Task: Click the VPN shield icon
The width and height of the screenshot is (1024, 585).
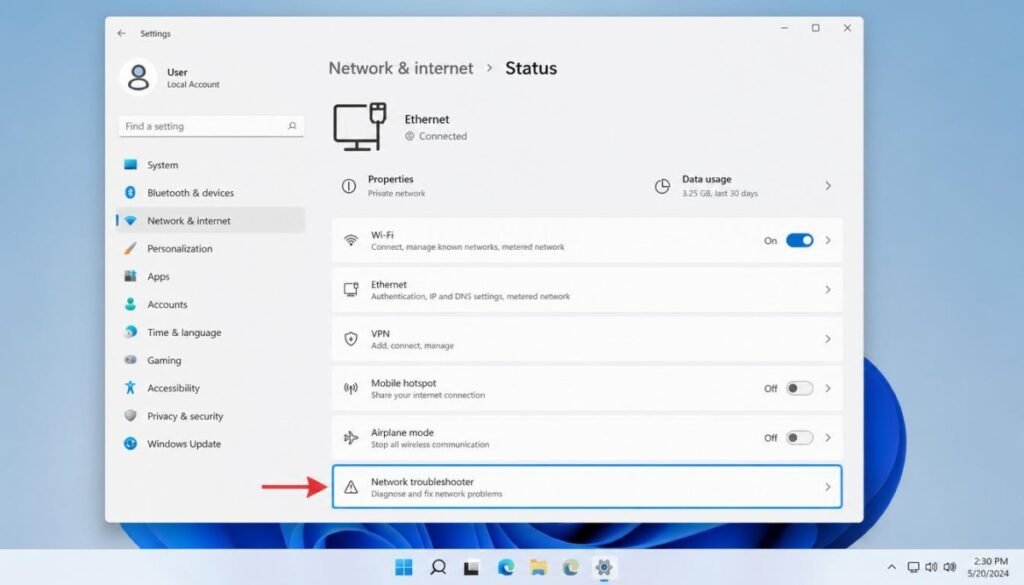Action: (351, 339)
